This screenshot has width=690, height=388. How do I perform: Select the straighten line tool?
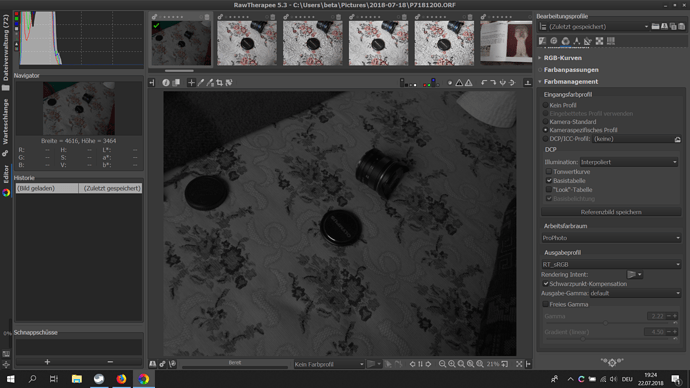(210, 83)
